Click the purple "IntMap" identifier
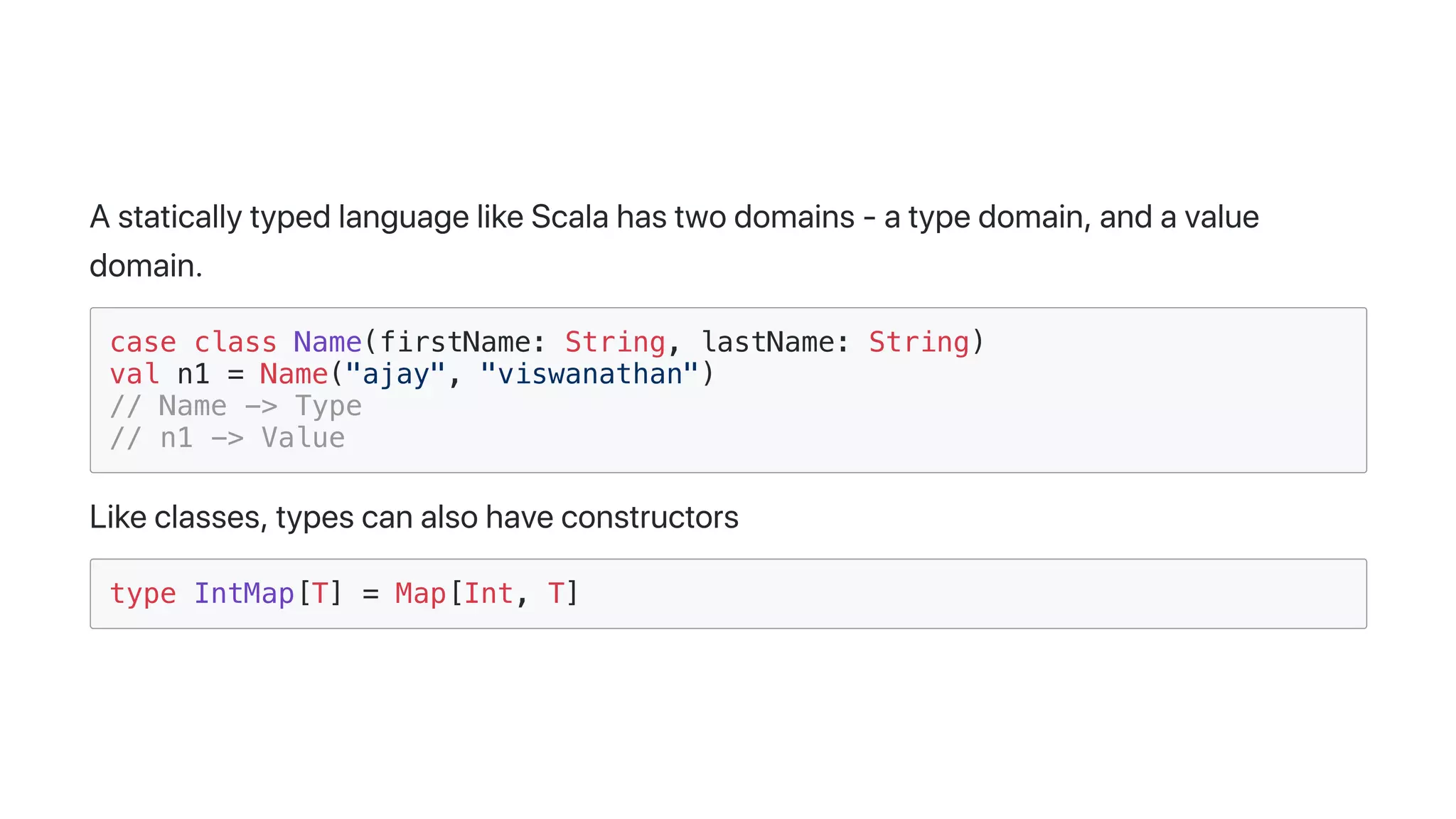Image resolution: width=1456 pixels, height=819 pixels. click(244, 594)
